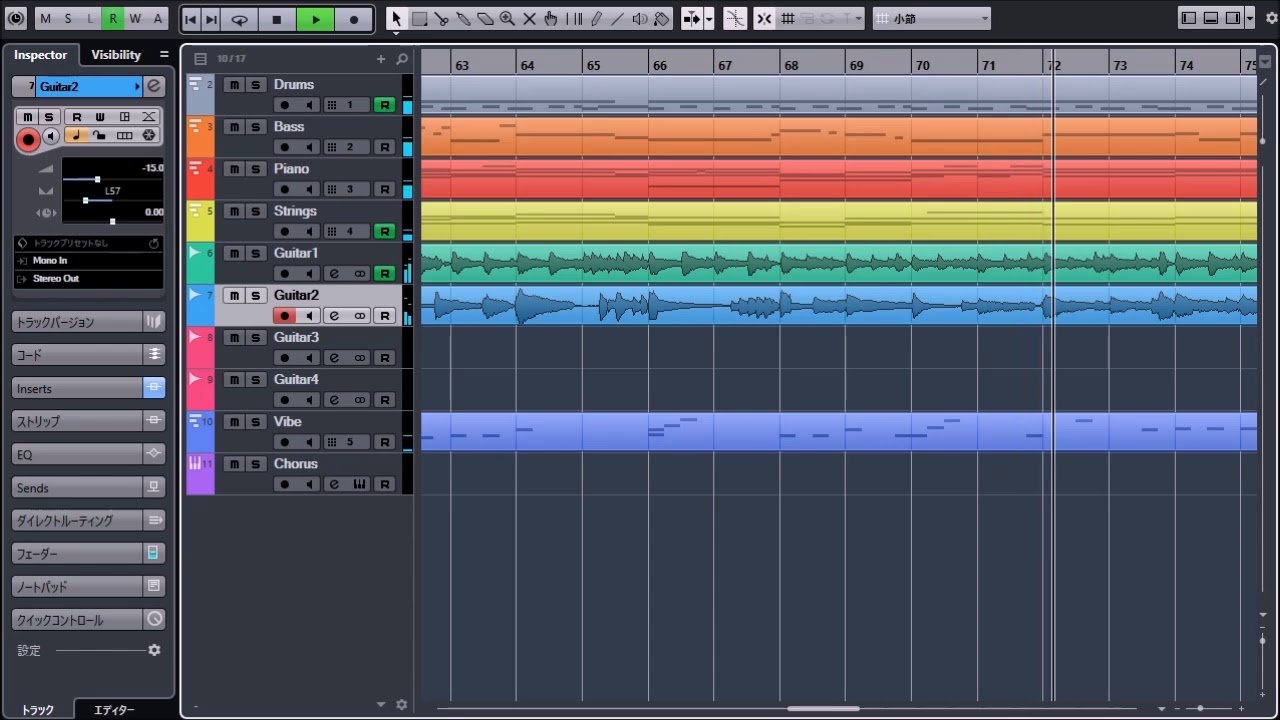Viewport: 1280px width, 720px height.
Task: Select the Mute X tool
Action: click(x=529, y=19)
